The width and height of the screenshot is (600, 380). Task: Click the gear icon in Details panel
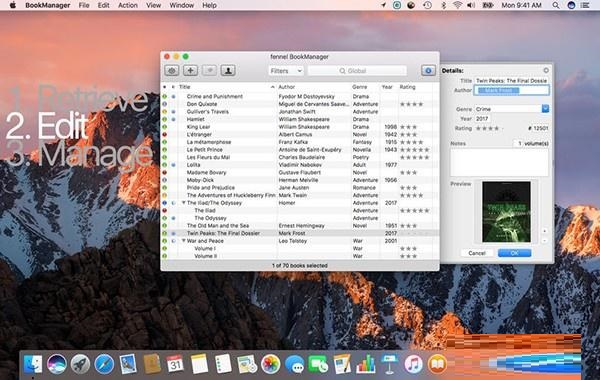click(546, 70)
